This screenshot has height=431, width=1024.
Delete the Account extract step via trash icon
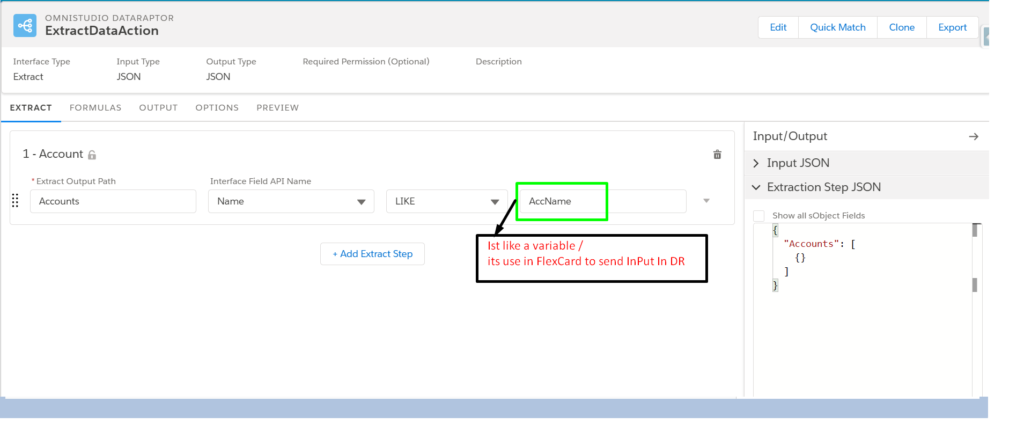[717, 154]
